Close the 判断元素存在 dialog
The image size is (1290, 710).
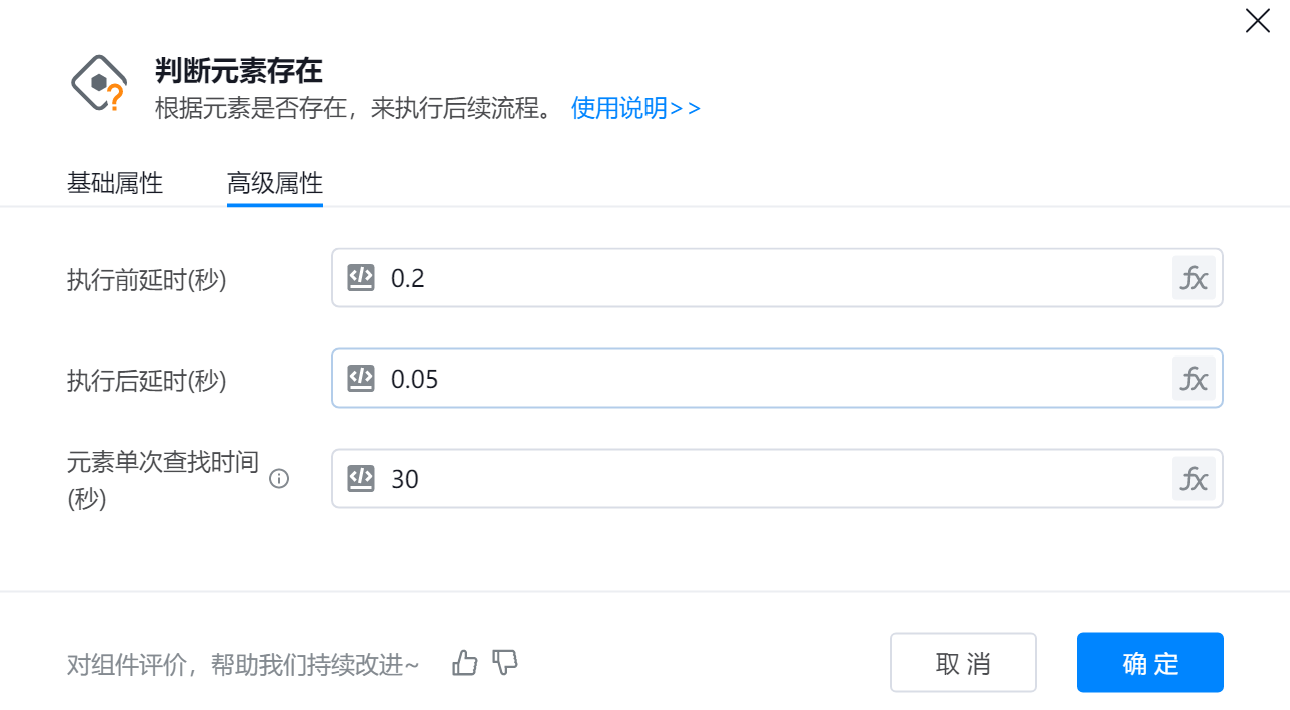pyautogui.click(x=1257, y=21)
